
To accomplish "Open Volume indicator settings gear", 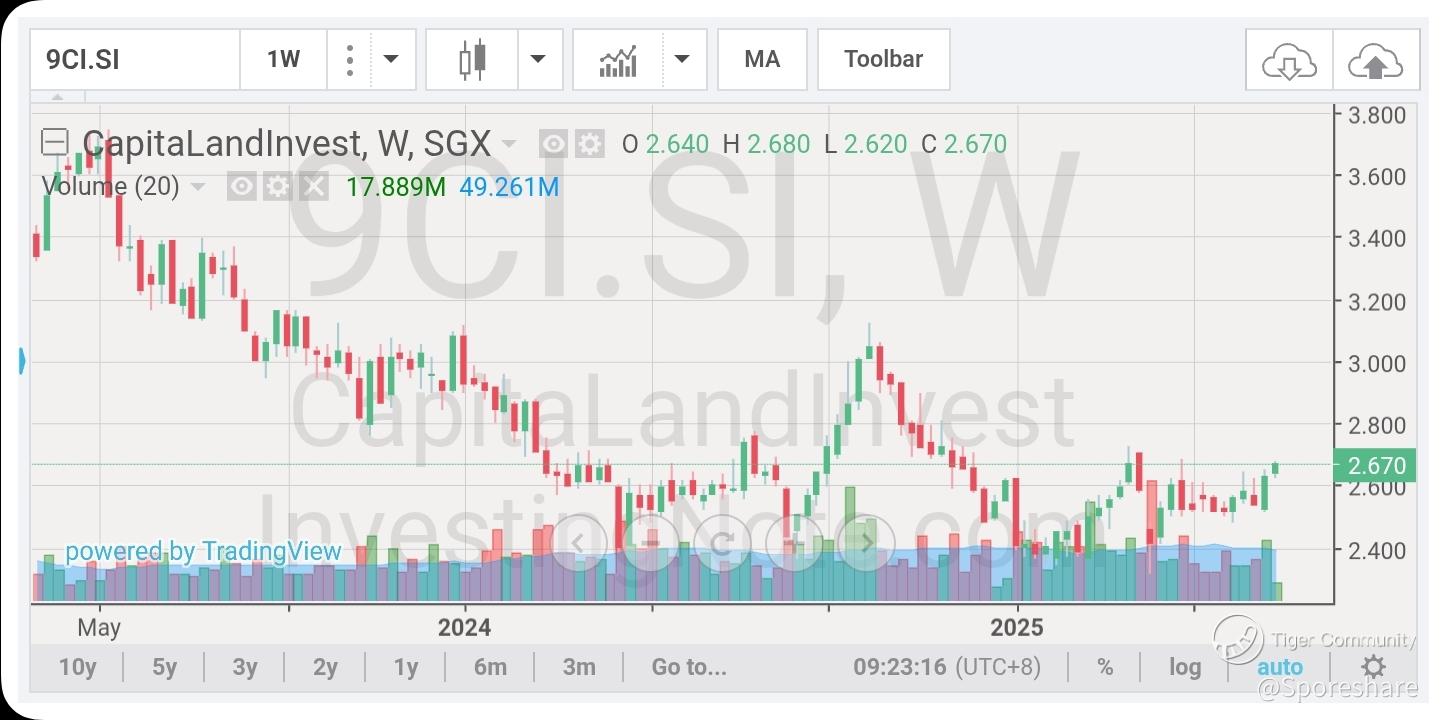I will click(278, 186).
